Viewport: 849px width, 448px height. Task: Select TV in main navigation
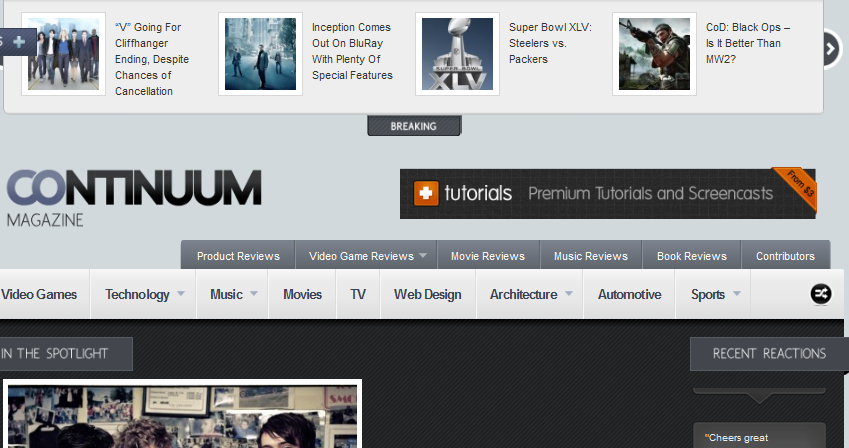coord(358,294)
